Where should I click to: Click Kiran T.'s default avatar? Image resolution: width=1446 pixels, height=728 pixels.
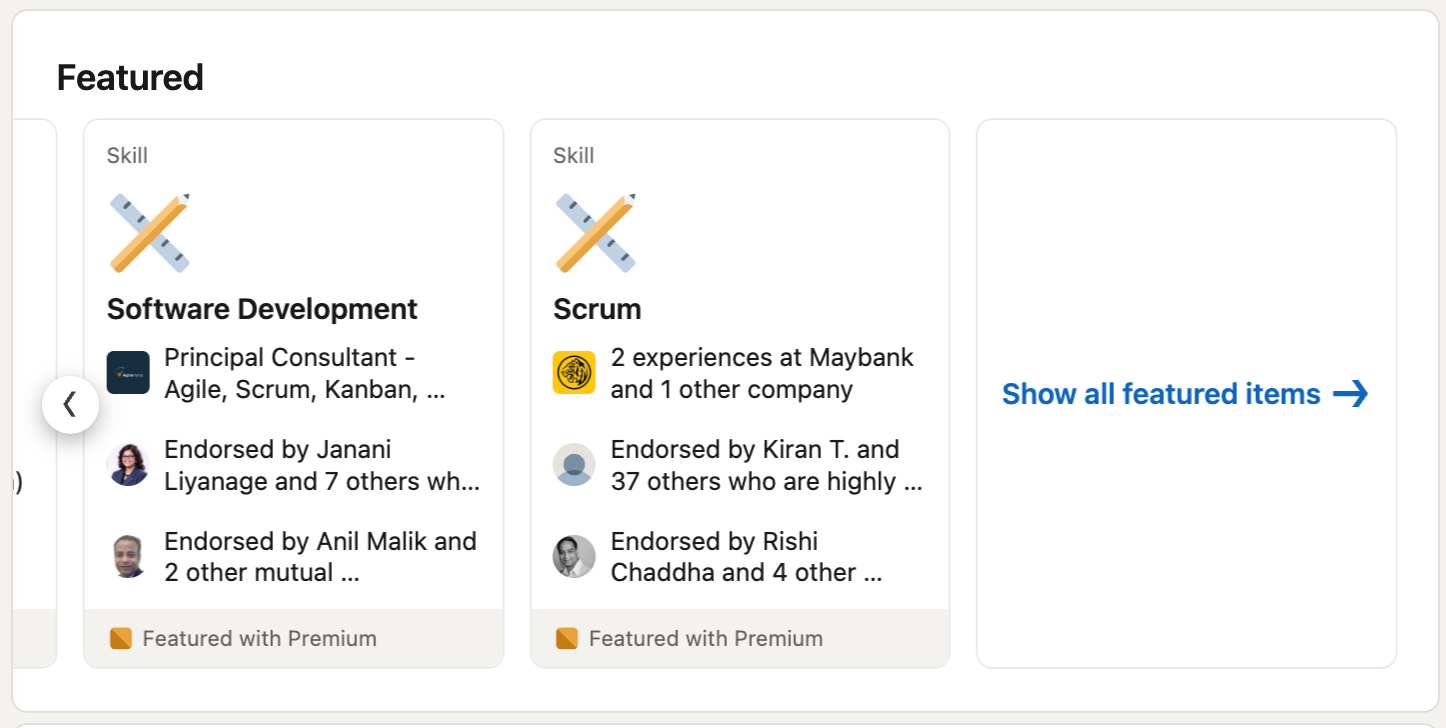pos(574,465)
